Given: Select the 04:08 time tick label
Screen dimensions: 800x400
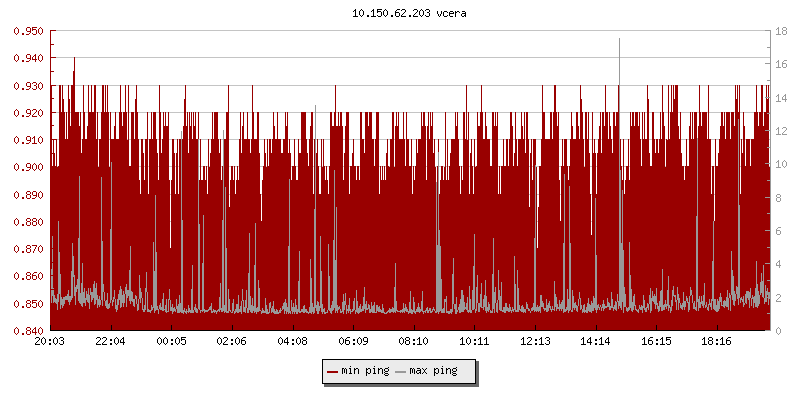Looking at the screenshot, I should 292,341.
